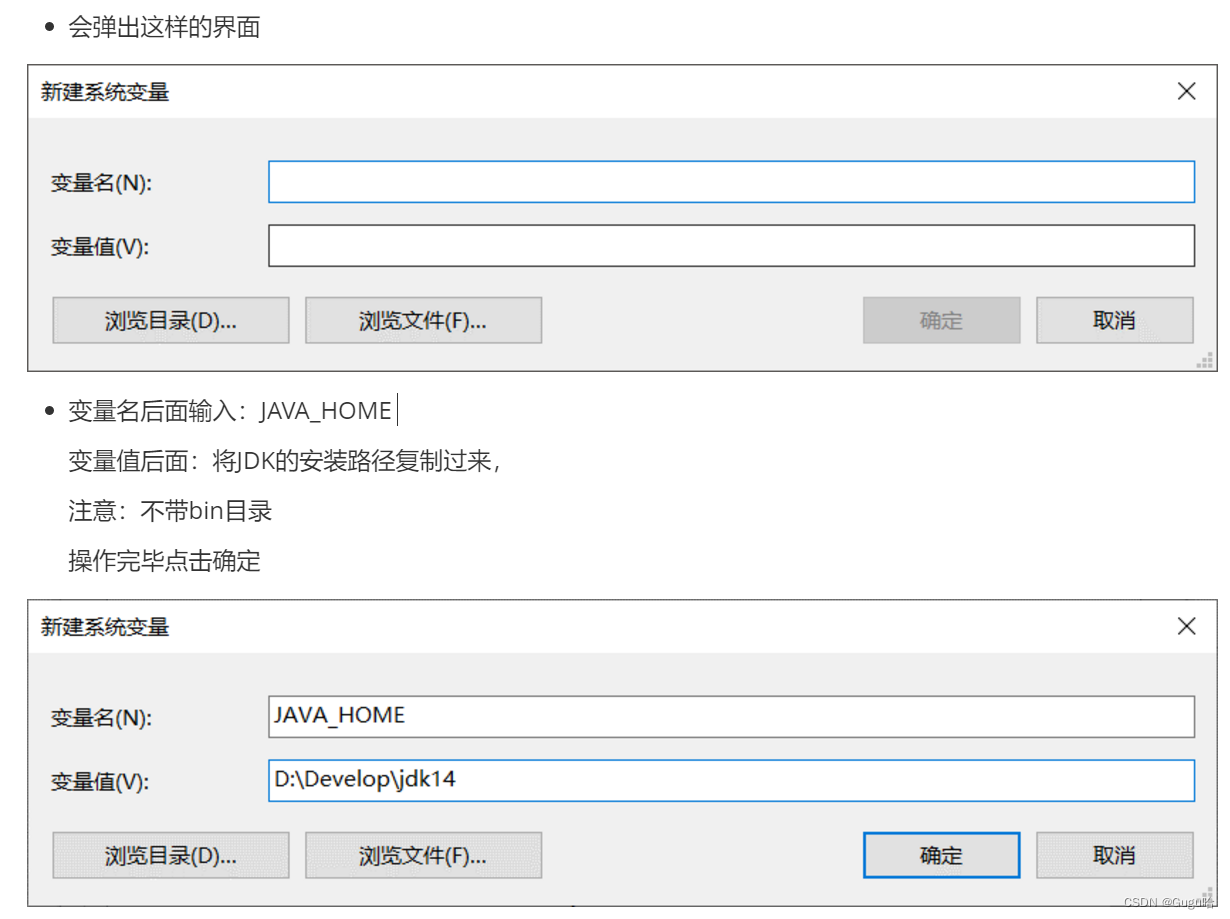Click 浏览文件(F)... in the upper dialog
The height and width of the screenshot is (919, 1230).
point(423,321)
